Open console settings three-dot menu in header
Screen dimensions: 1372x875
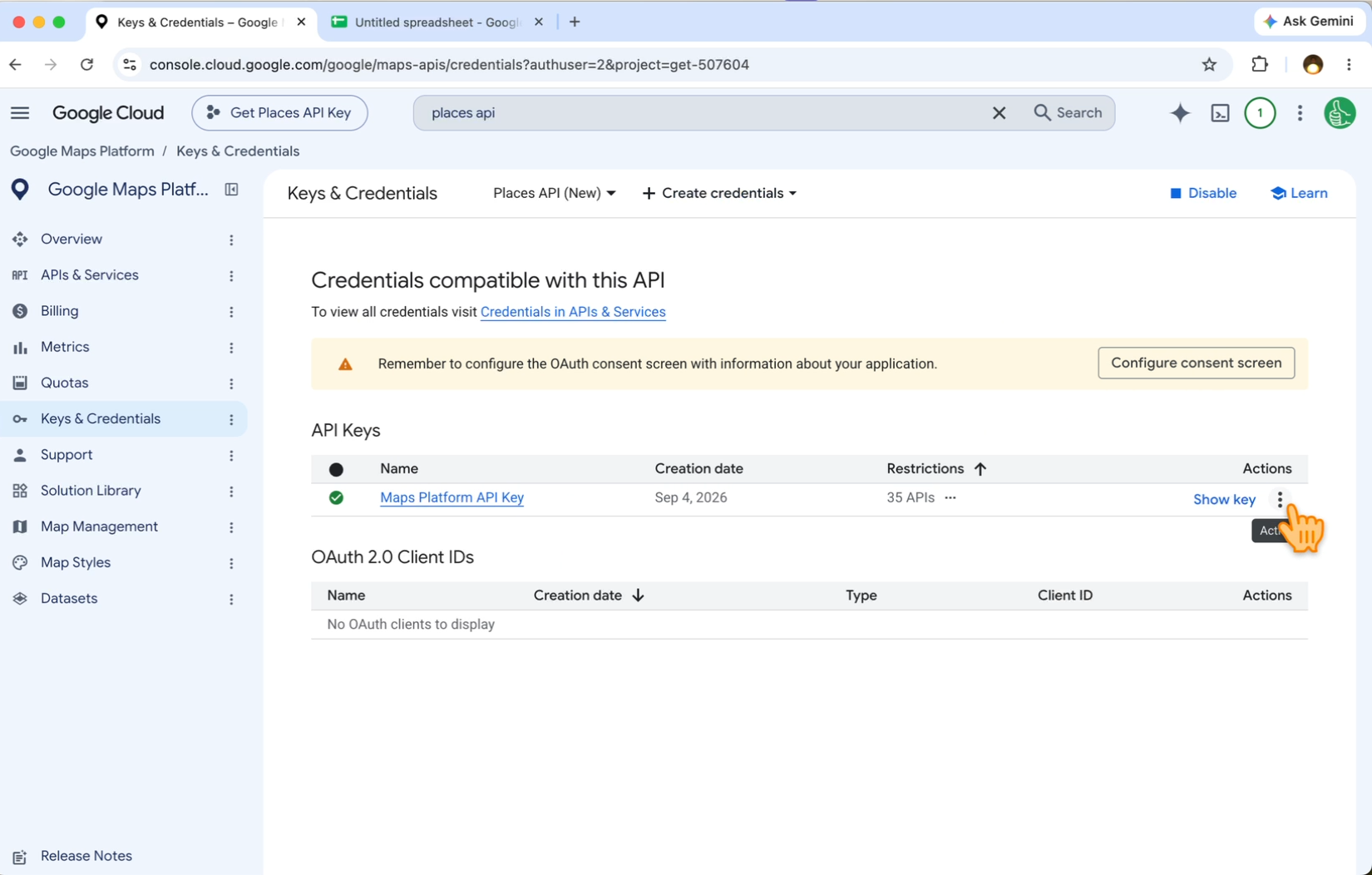(x=1300, y=113)
